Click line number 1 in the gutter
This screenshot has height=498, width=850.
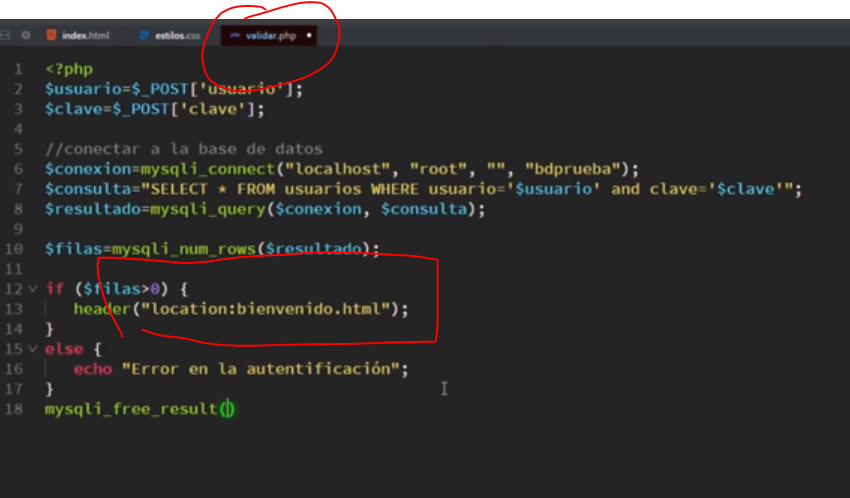[18, 69]
